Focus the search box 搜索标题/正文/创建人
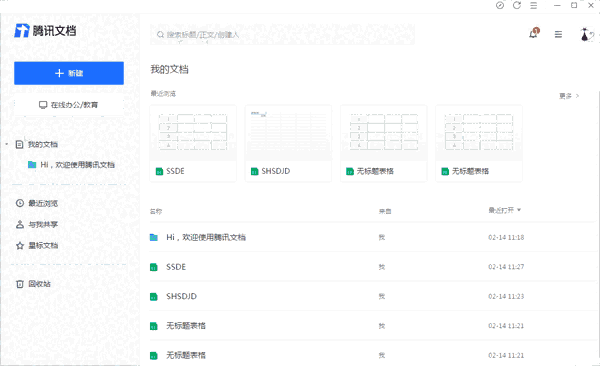Image resolution: width=600 pixels, height=366 pixels. pyautogui.click(x=282, y=34)
